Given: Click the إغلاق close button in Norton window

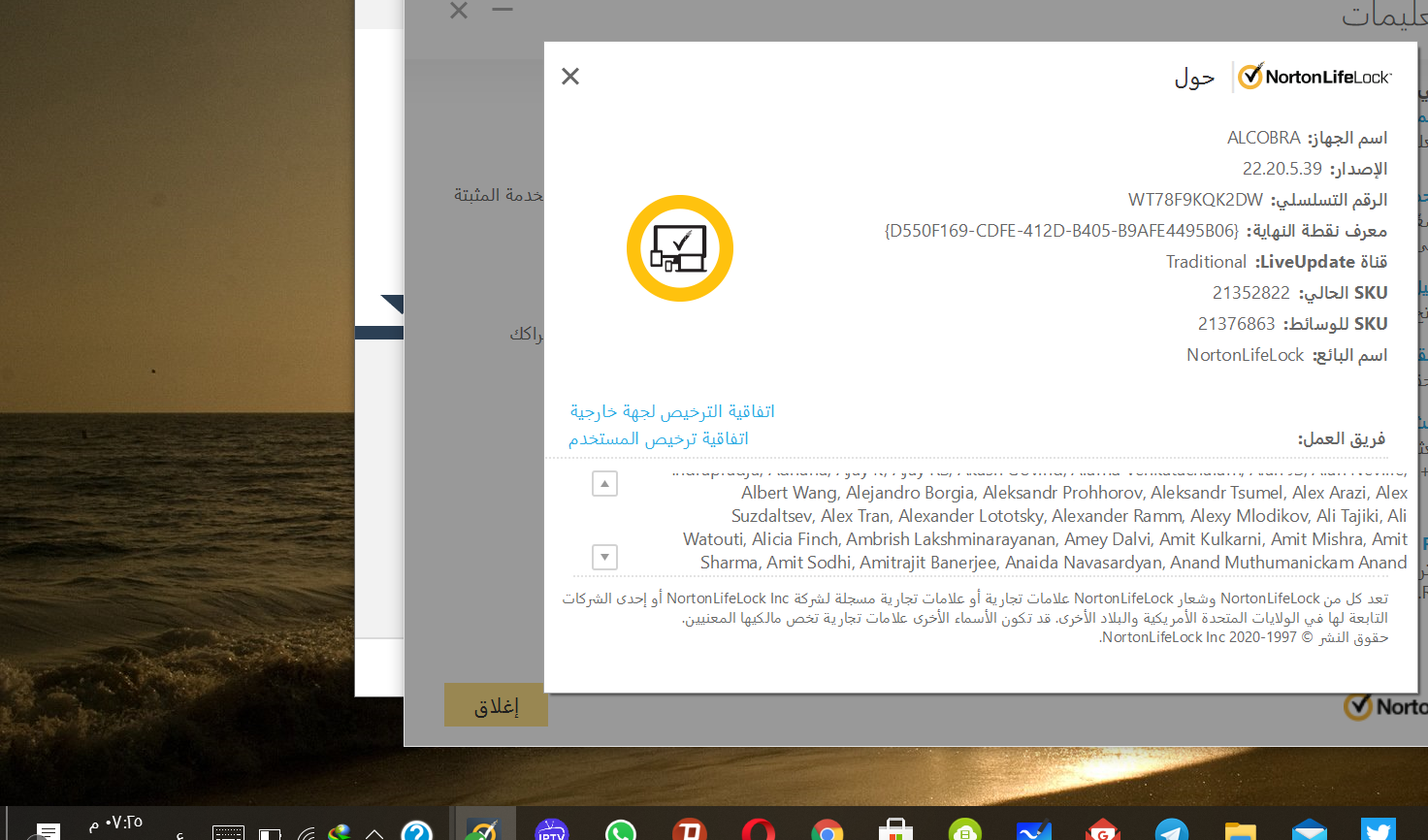Looking at the screenshot, I should point(496,705).
